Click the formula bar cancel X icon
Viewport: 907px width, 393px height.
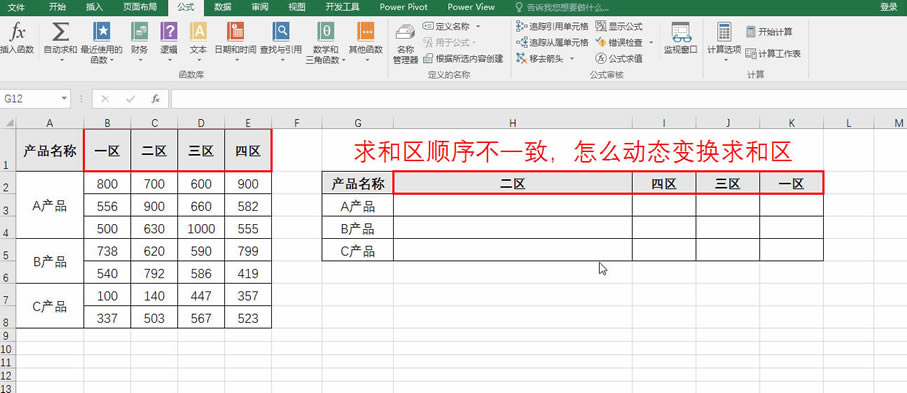(105, 99)
